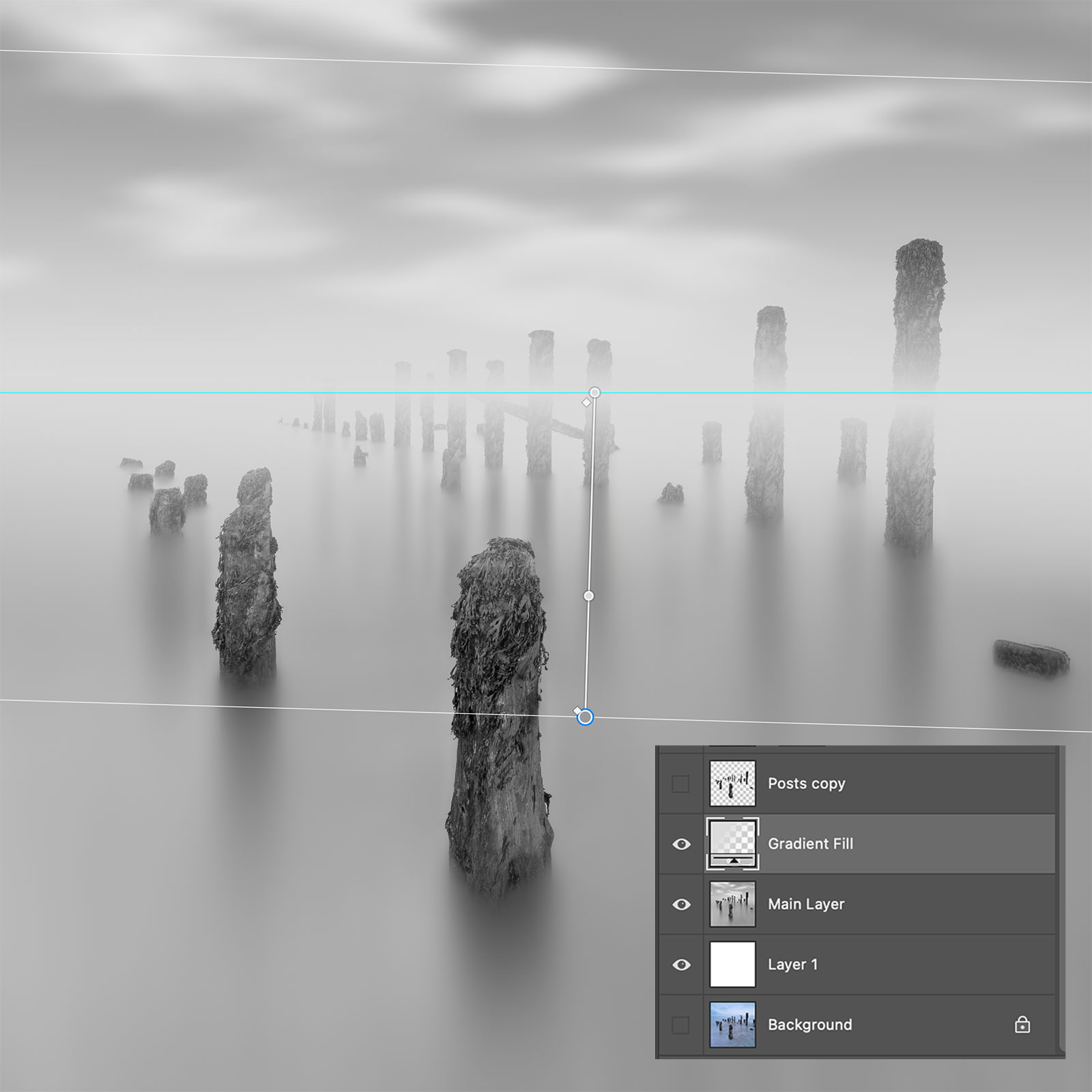
Task: Select the layer named Layer 1
Action: [x=792, y=964]
